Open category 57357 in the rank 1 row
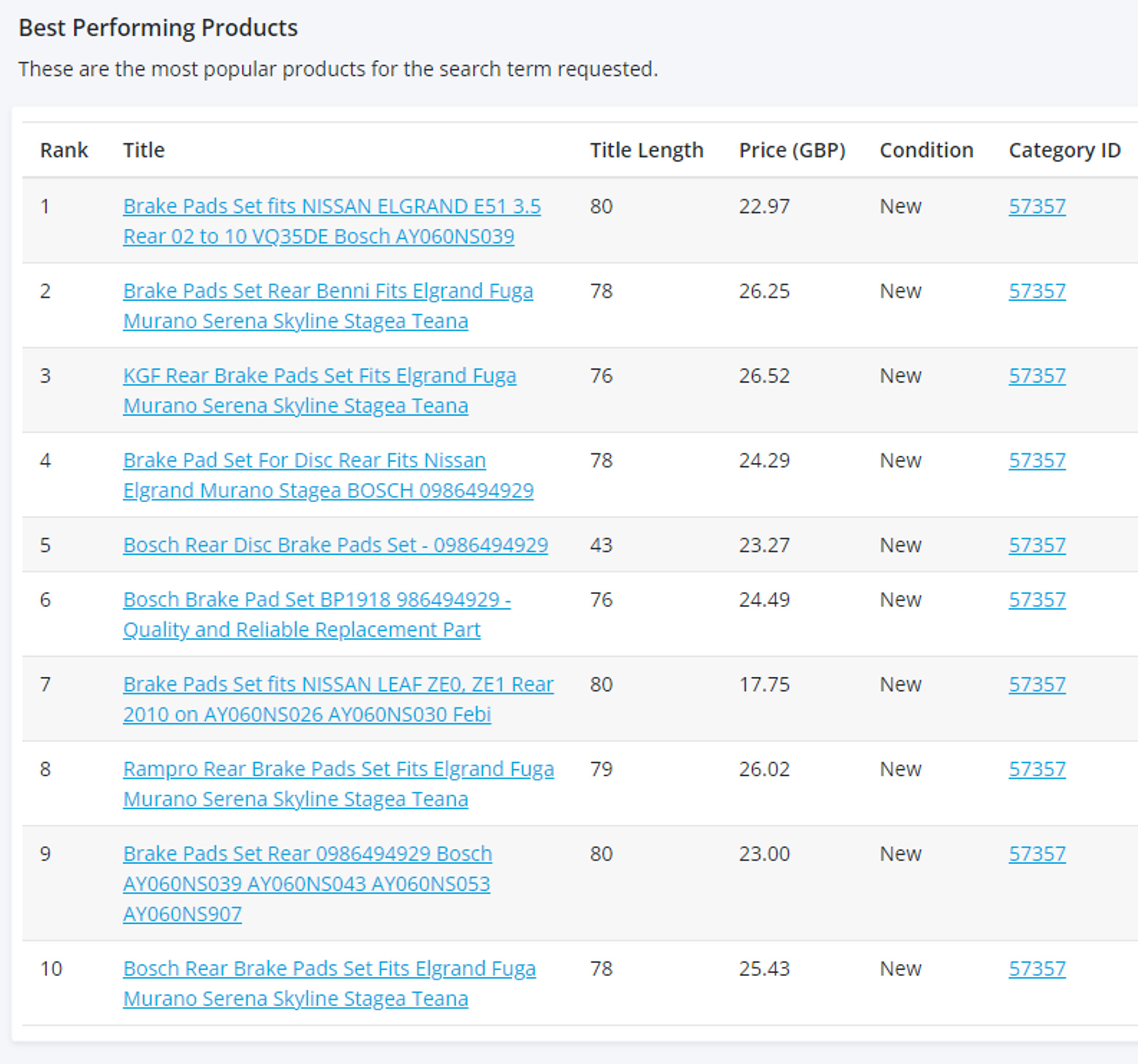The image size is (1138, 1064). pos(1037,206)
